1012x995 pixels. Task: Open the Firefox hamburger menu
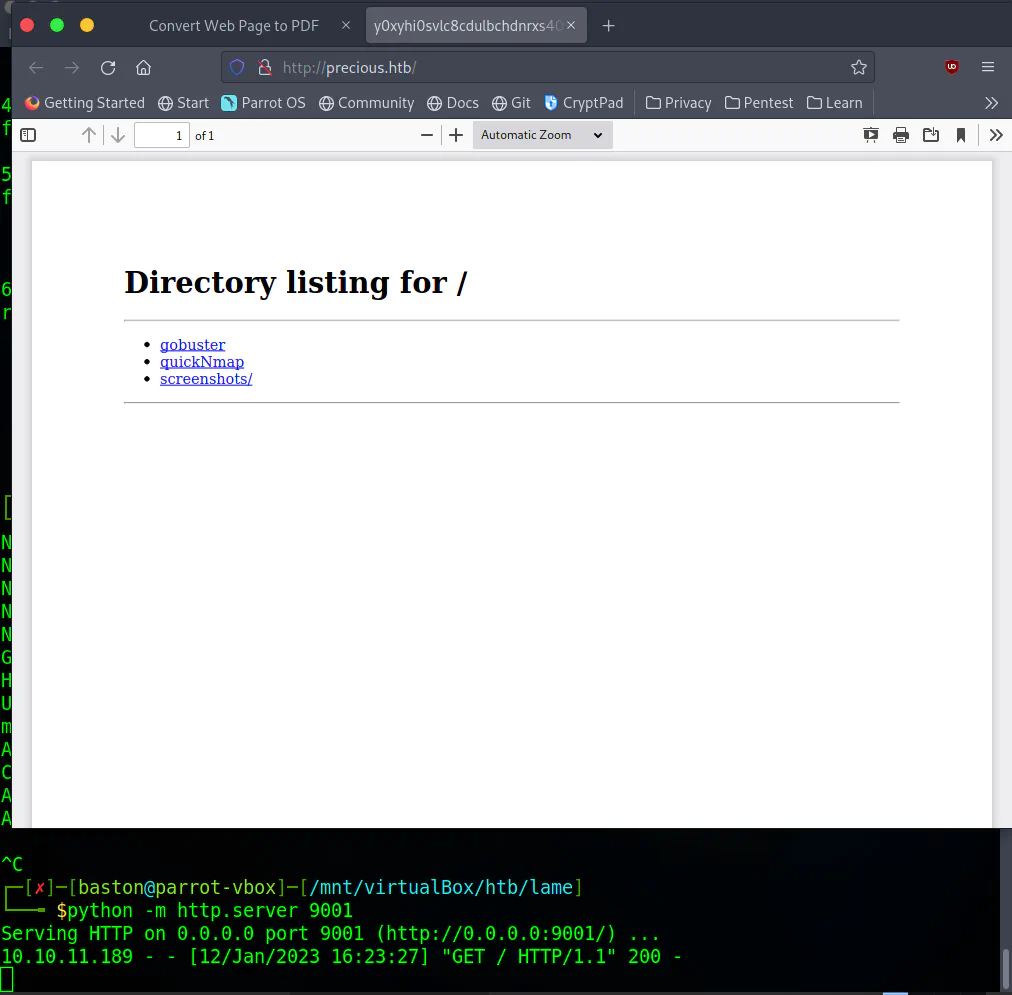(x=987, y=67)
